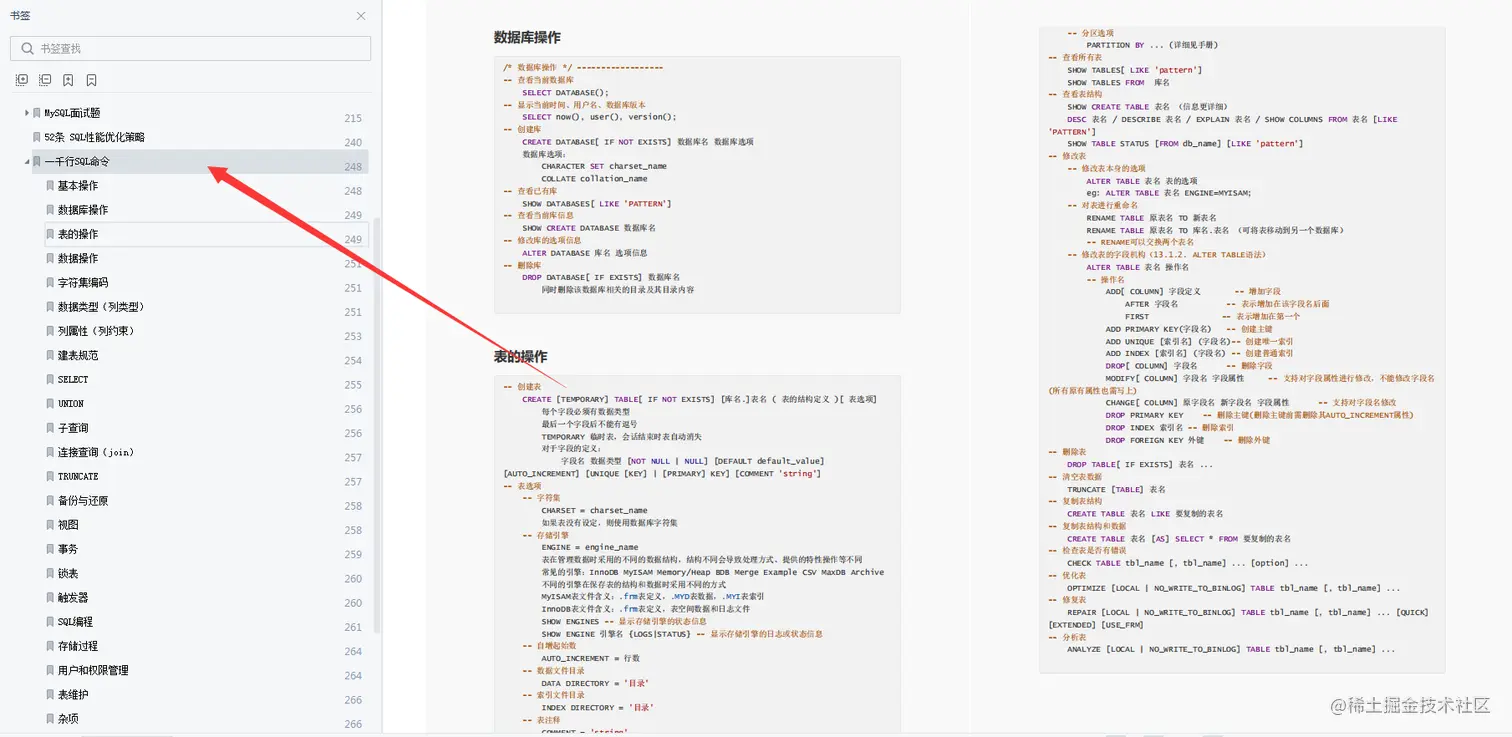Go to the TRUNCATE bookmark

78,477
